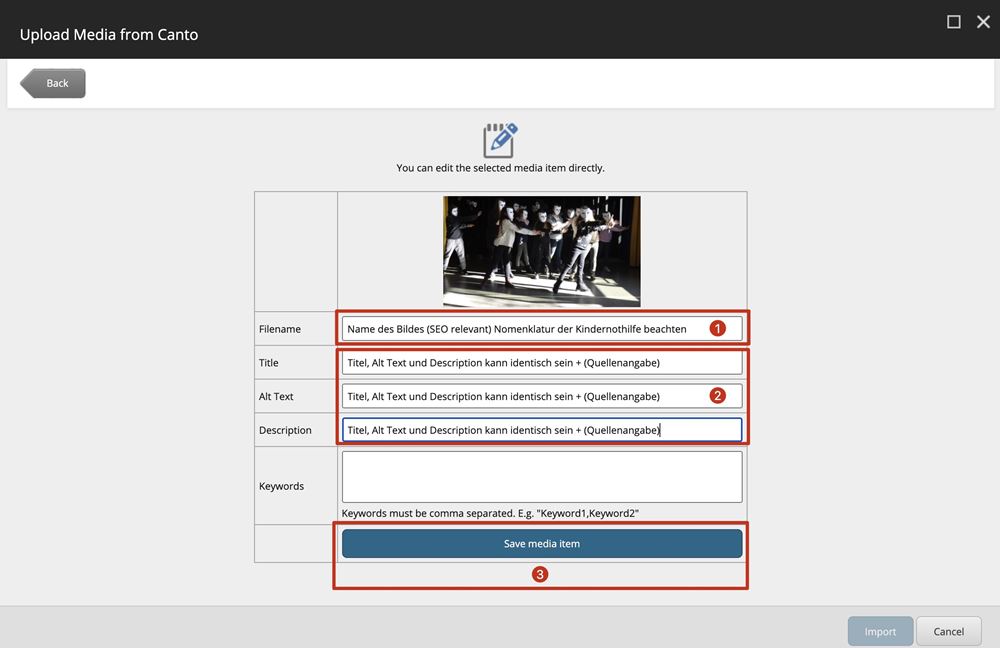Image resolution: width=1000 pixels, height=648 pixels.
Task: Maximize the Upload Media dialog
Action: (954, 22)
